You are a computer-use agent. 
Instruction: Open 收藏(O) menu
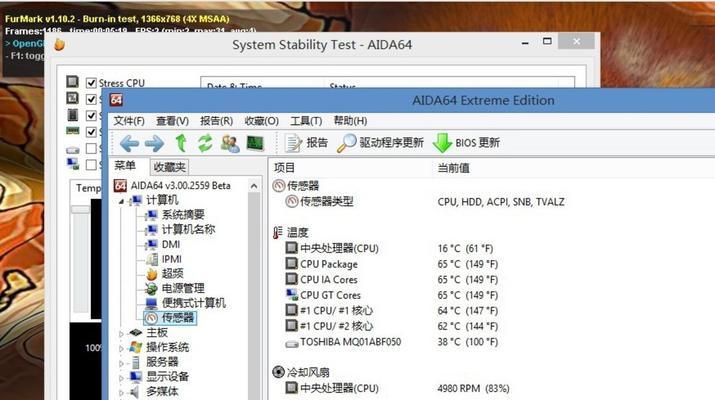click(261, 121)
